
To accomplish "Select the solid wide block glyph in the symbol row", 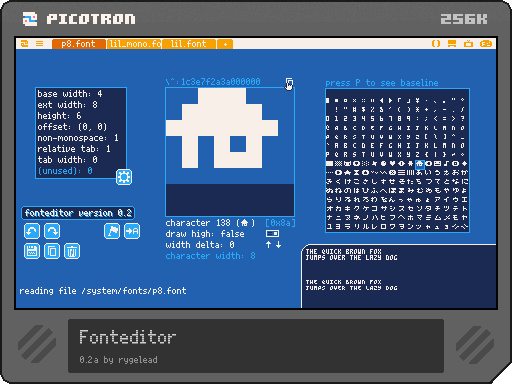I will pos(329,164).
